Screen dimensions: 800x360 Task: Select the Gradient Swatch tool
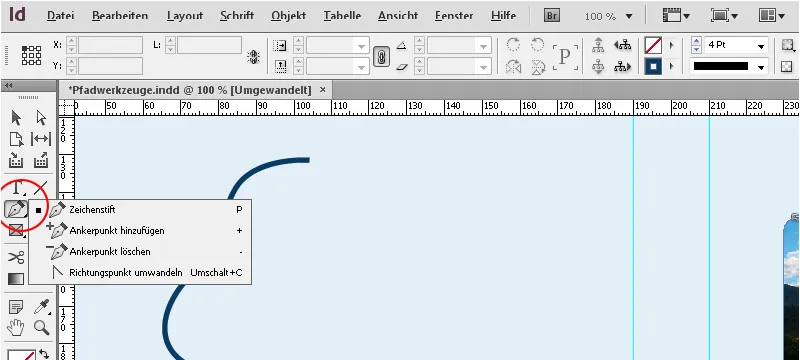(x=16, y=278)
